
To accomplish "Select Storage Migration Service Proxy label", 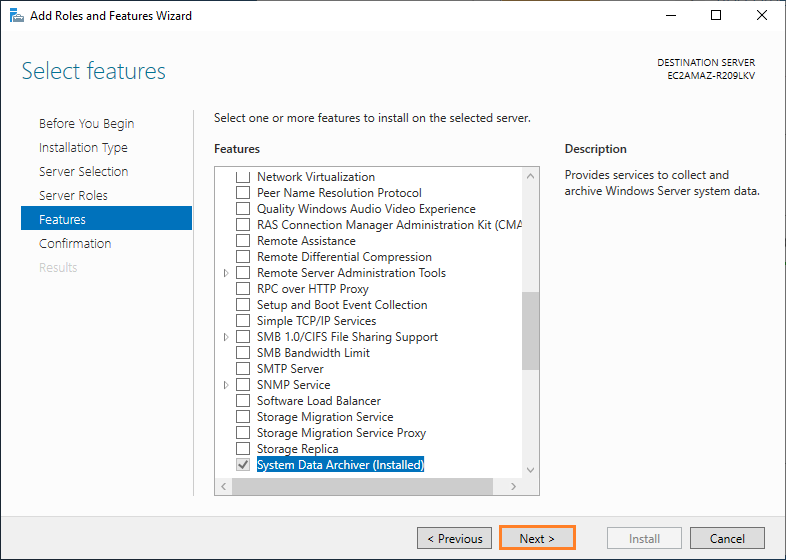I will click(341, 433).
